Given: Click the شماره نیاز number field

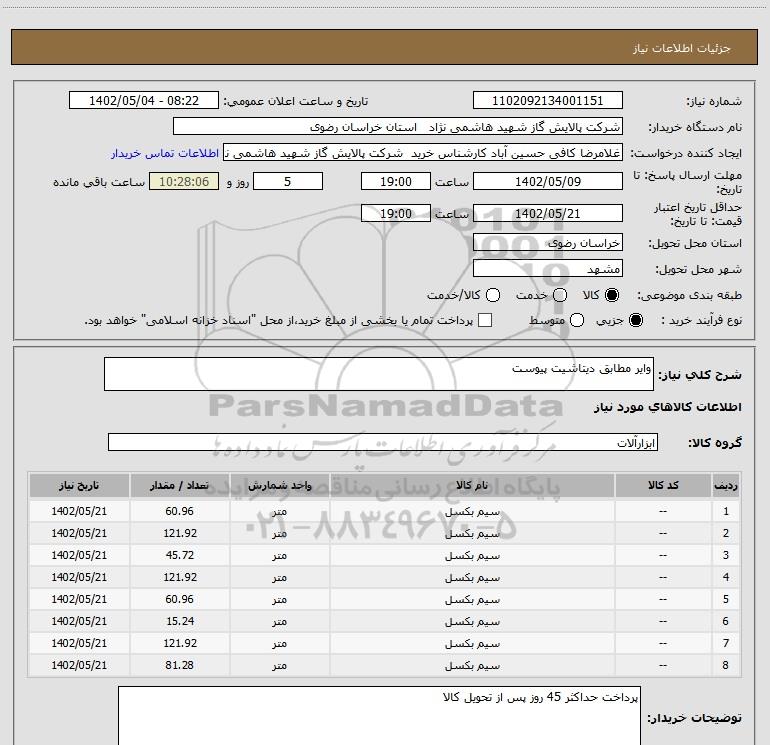Looking at the screenshot, I should coord(548,101).
